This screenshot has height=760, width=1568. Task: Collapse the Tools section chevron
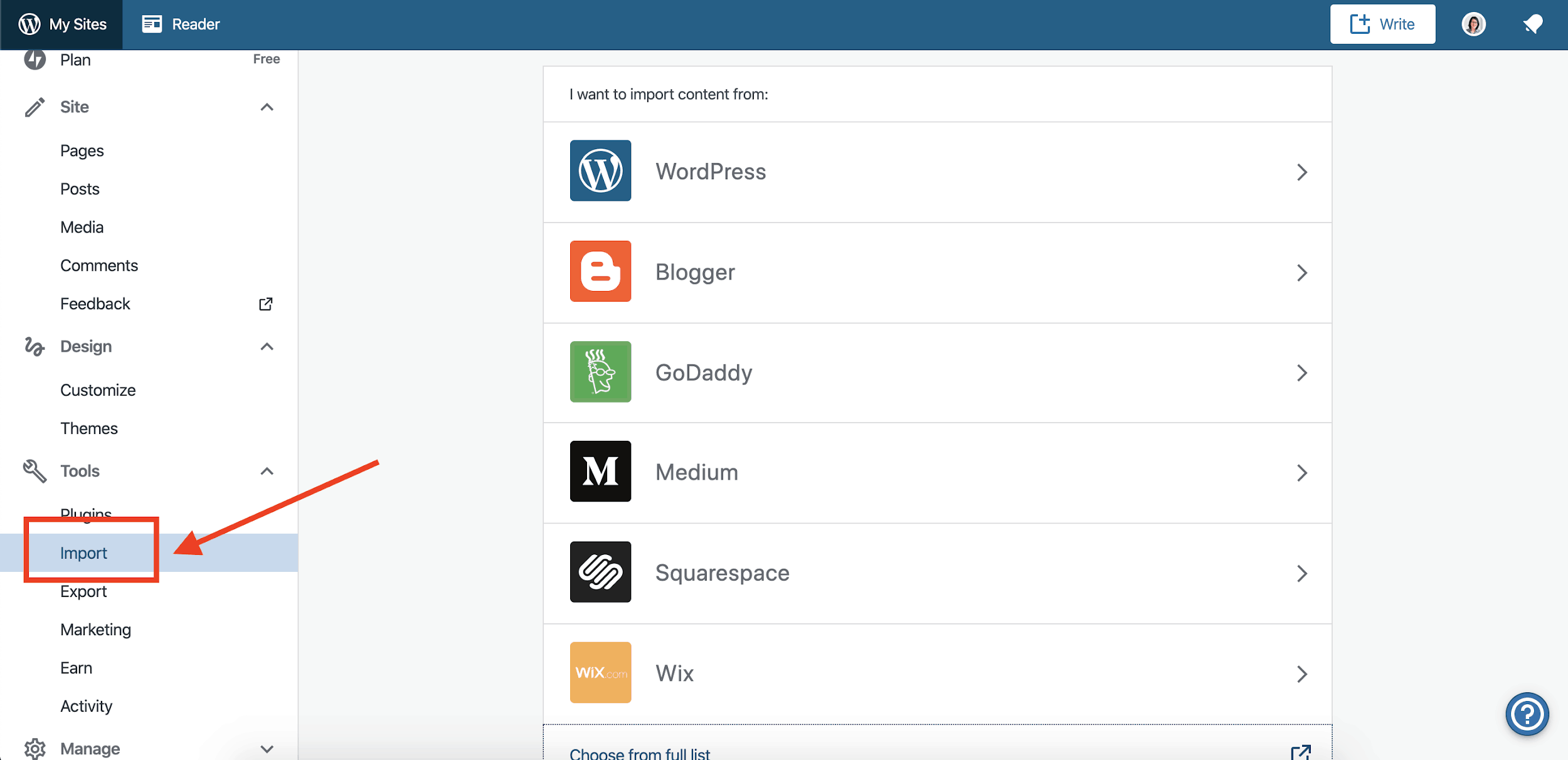[x=267, y=472]
